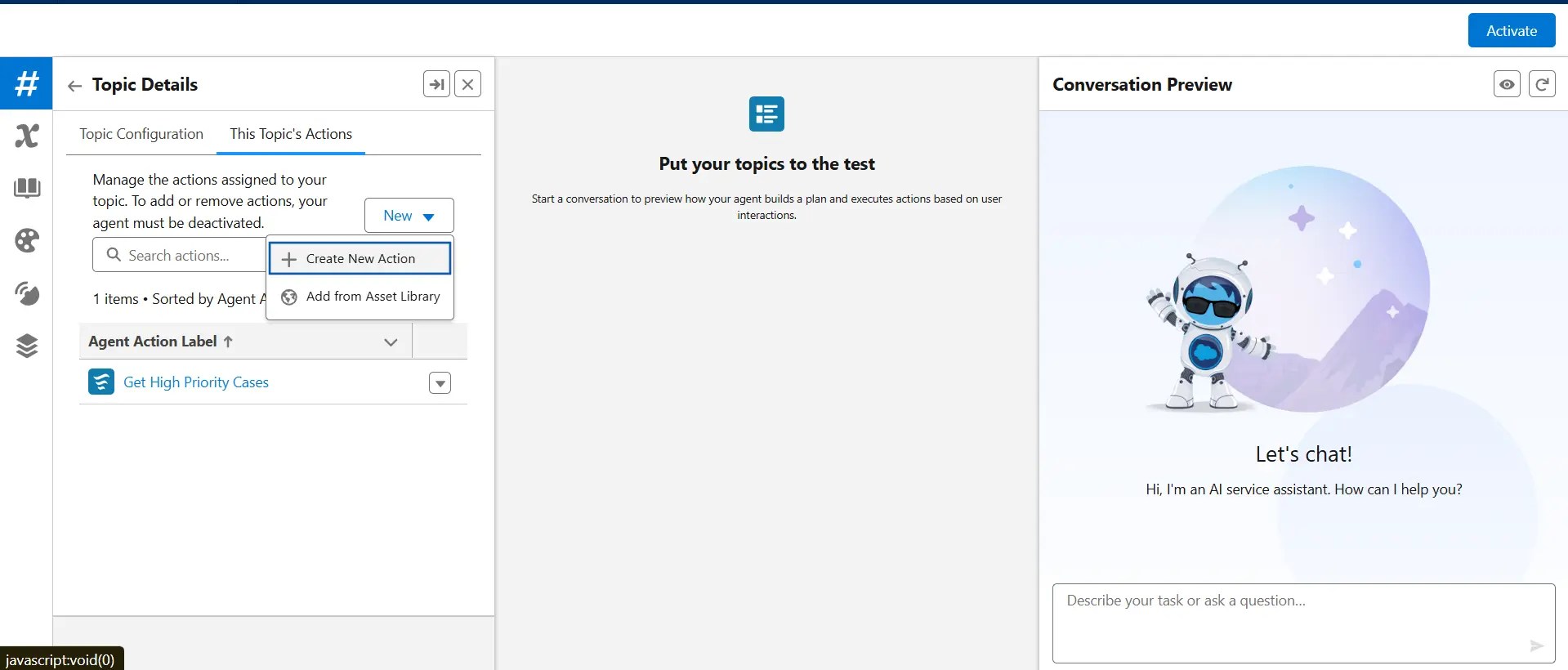1568x670 pixels.
Task: Click the AI service assistant greeting text
Action: [1303, 489]
